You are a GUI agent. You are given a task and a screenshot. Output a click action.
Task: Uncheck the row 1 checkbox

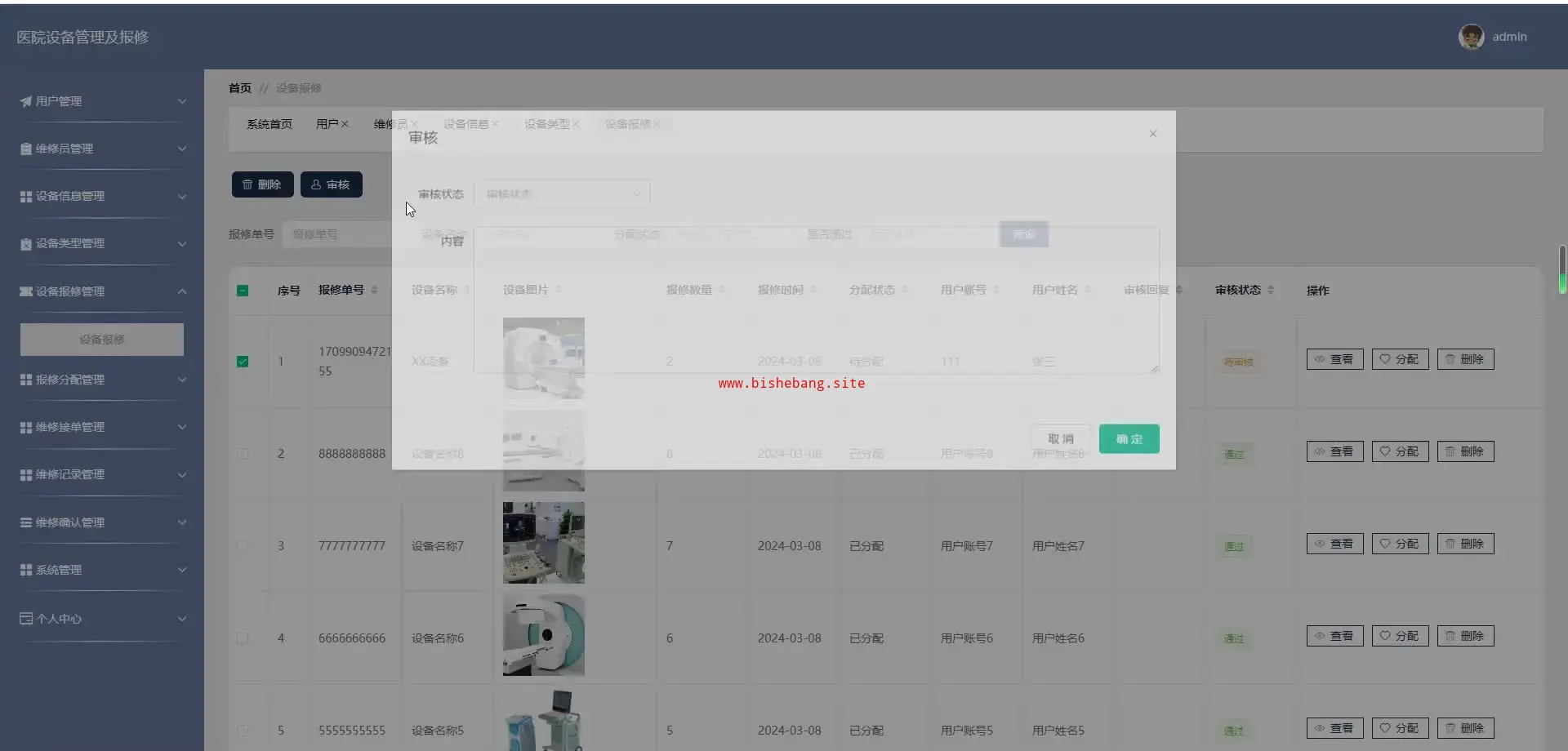tap(243, 362)
